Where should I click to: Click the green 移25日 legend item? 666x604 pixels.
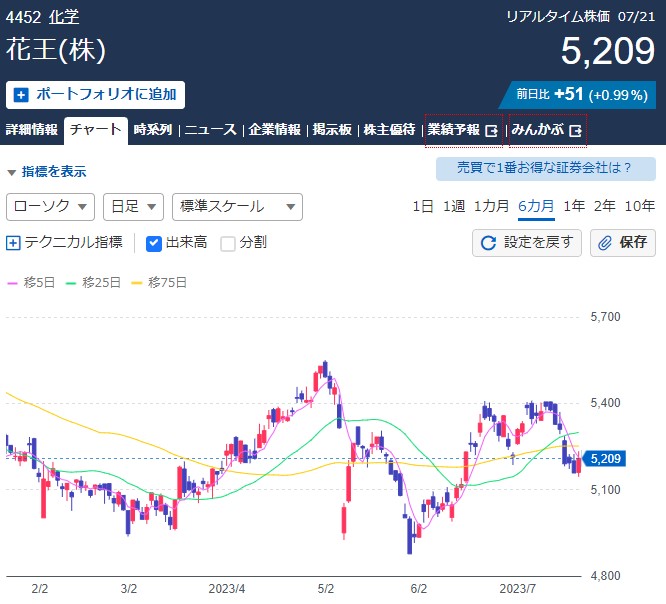pos(96,282)
